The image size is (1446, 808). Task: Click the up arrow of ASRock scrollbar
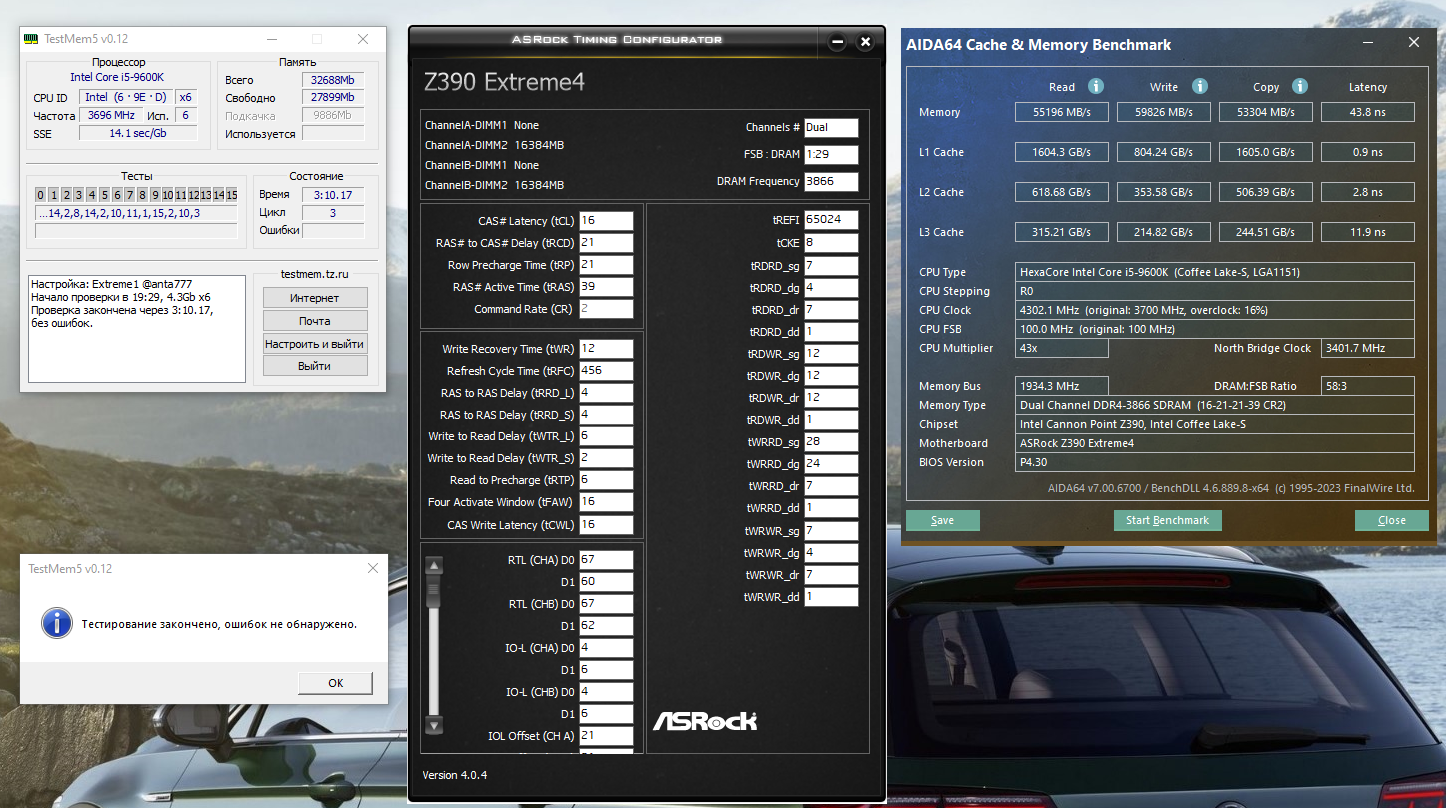(x=434, y=565)
